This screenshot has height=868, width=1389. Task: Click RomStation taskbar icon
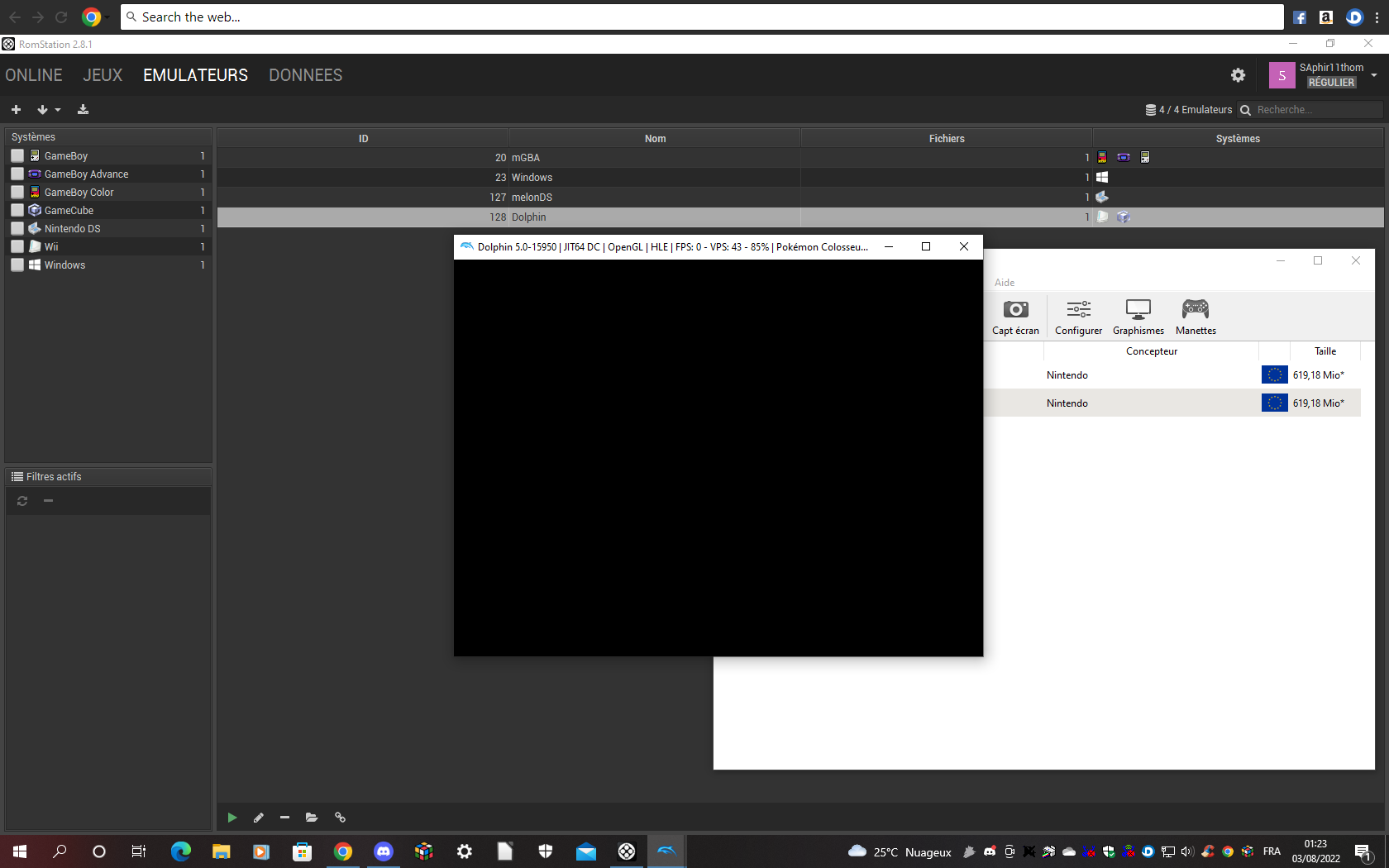[x=626, y=851]
